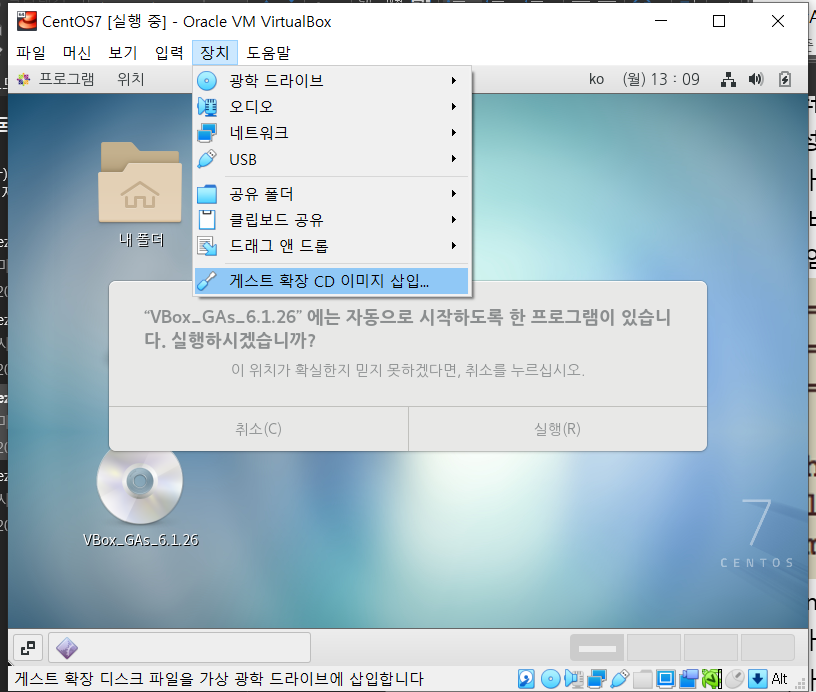Click the folder icon beside 공유 폴더
The height and width of the screenshot is (692, 816).
tap(207, 194)
